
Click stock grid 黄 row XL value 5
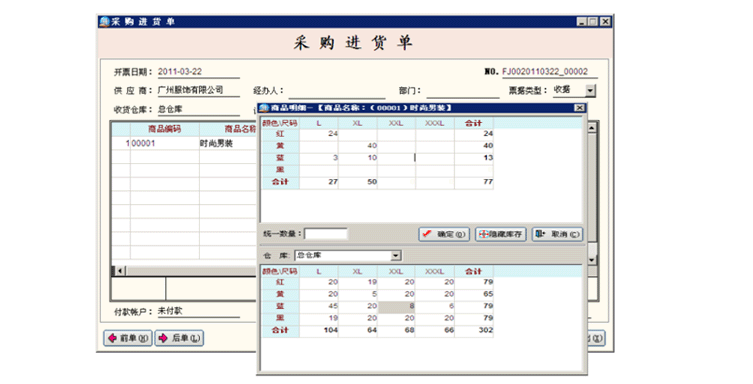point(358,294)
